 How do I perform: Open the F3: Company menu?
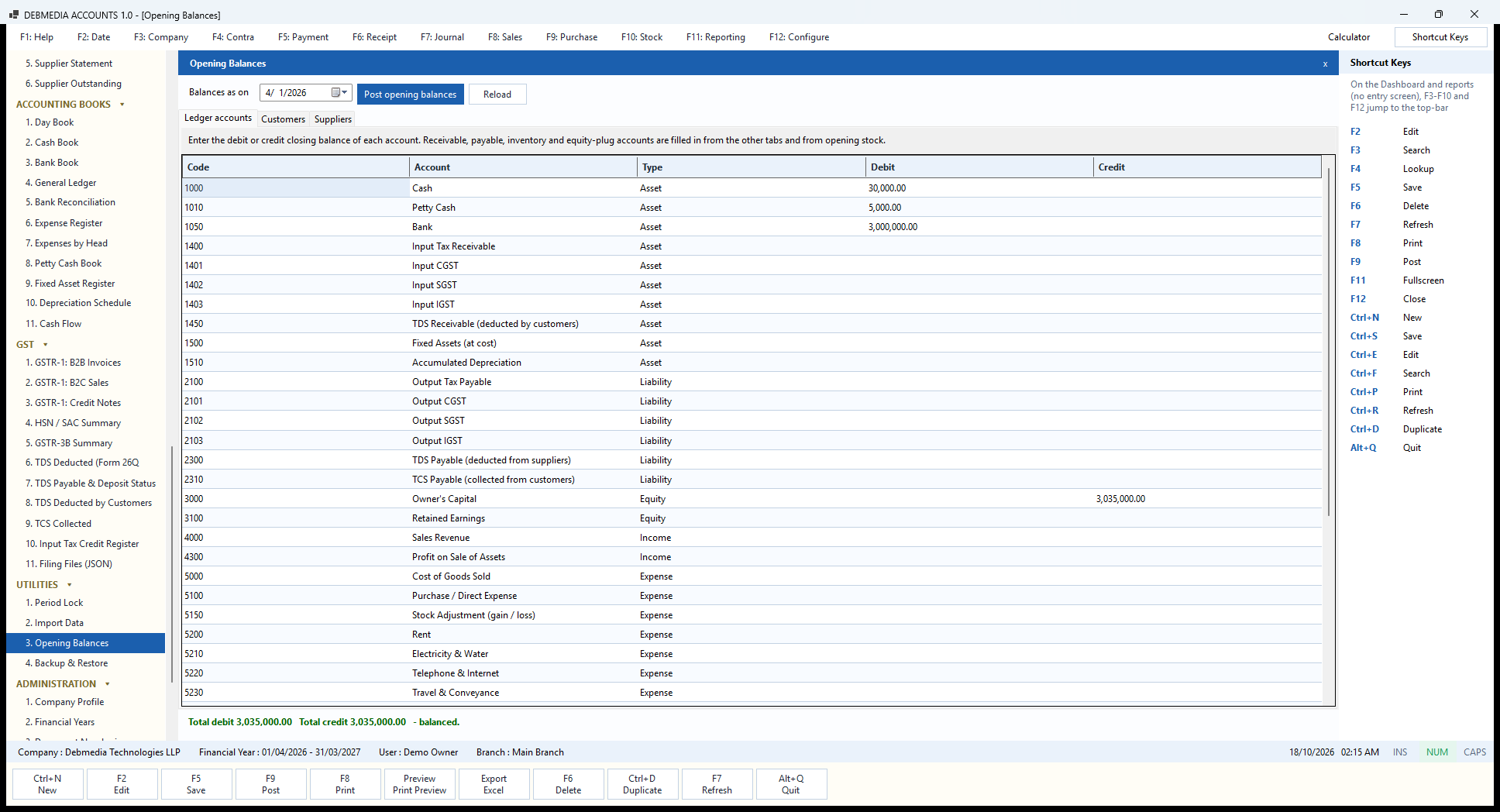161,37
